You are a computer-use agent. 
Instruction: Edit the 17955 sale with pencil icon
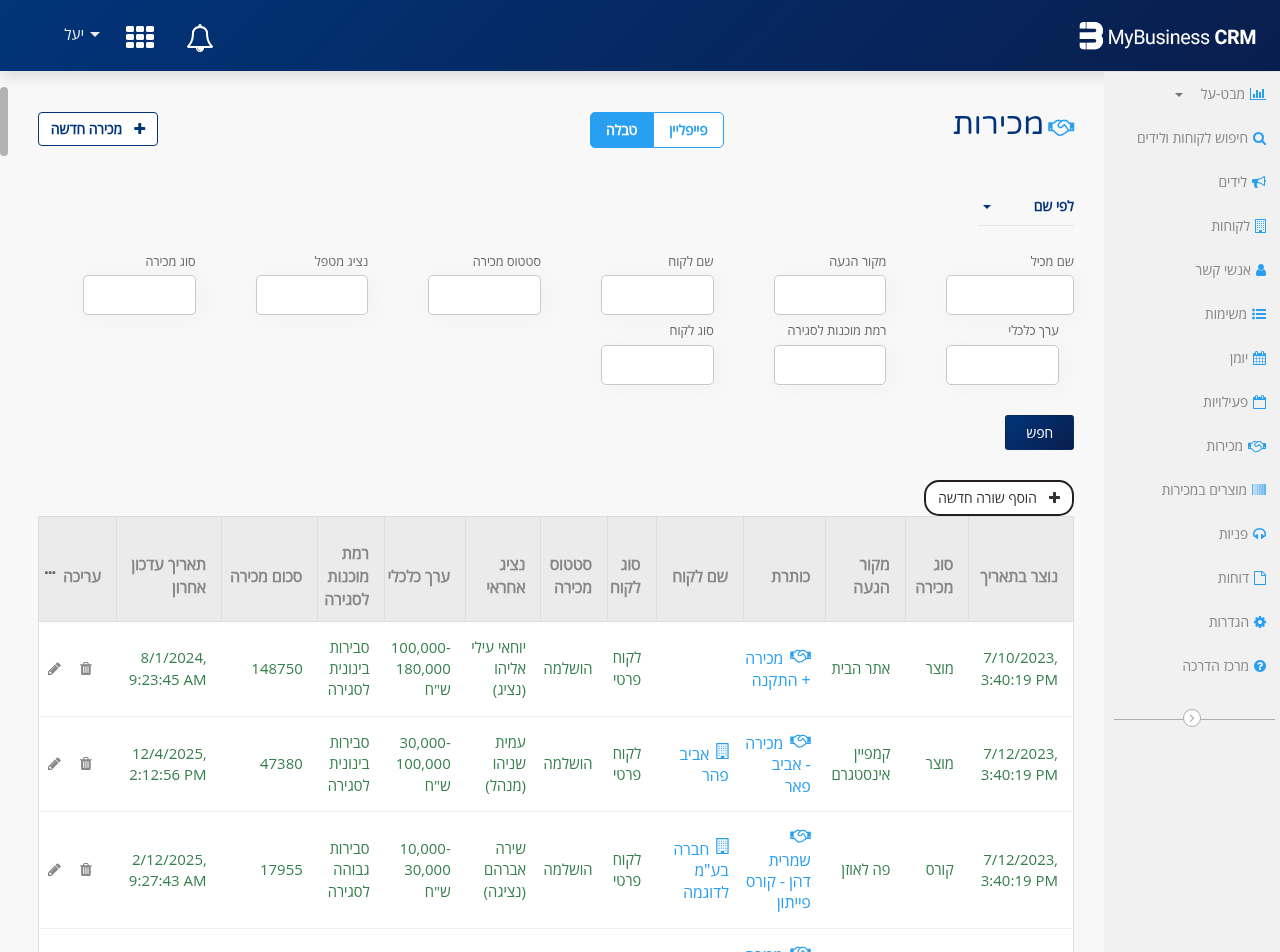coord(54,869)
